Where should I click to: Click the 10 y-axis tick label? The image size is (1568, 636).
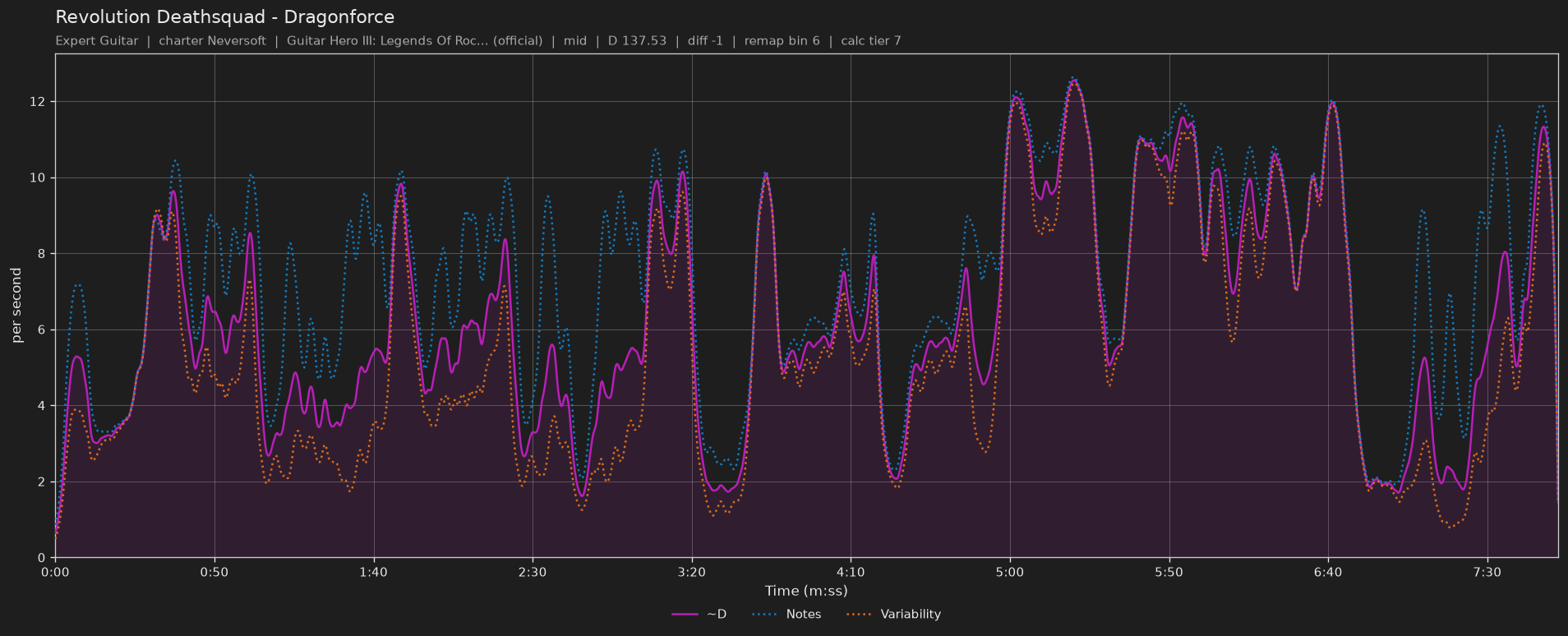39,178
